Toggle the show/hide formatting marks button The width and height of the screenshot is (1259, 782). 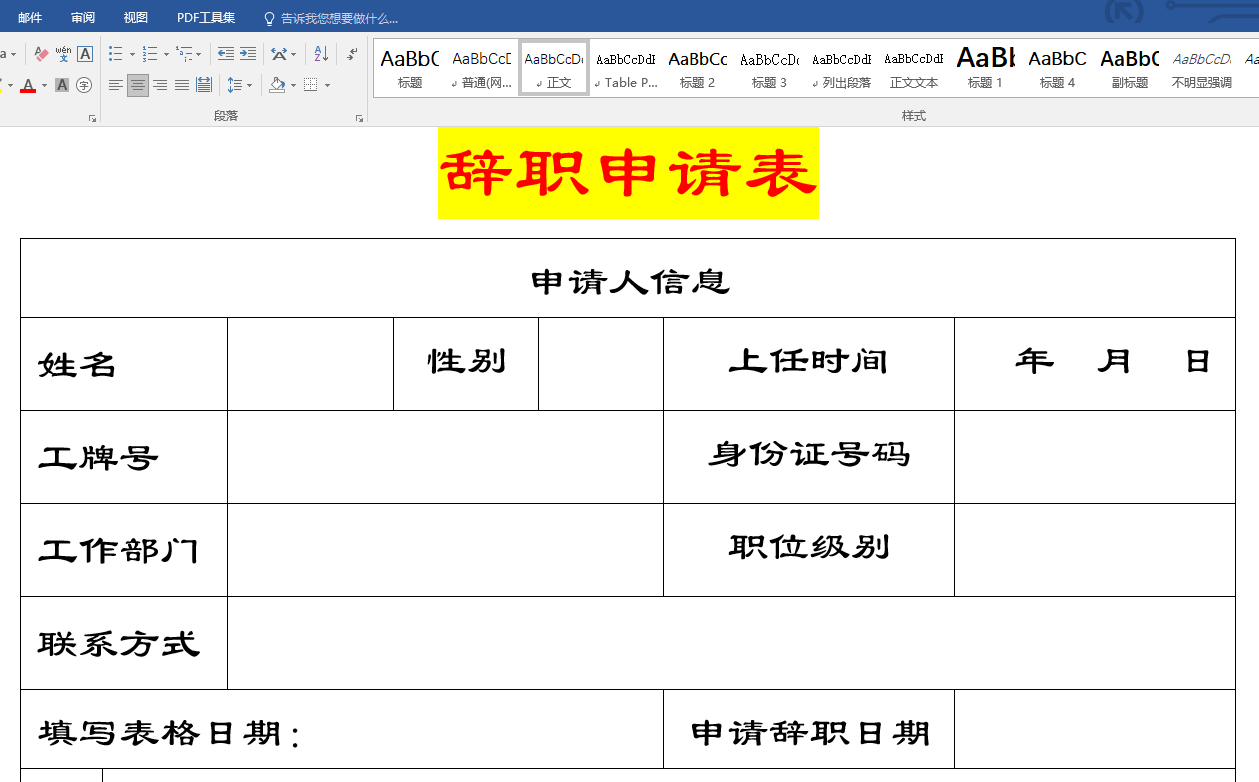point(352,56)
